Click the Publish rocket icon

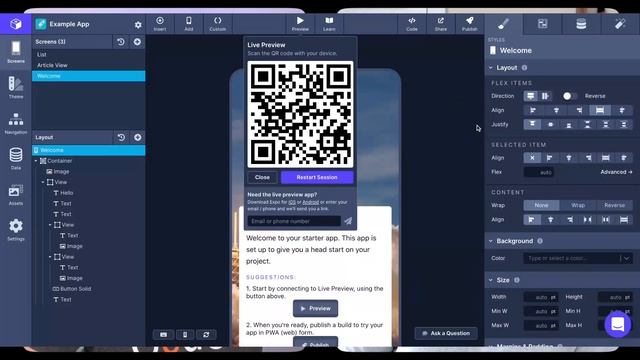469,24
